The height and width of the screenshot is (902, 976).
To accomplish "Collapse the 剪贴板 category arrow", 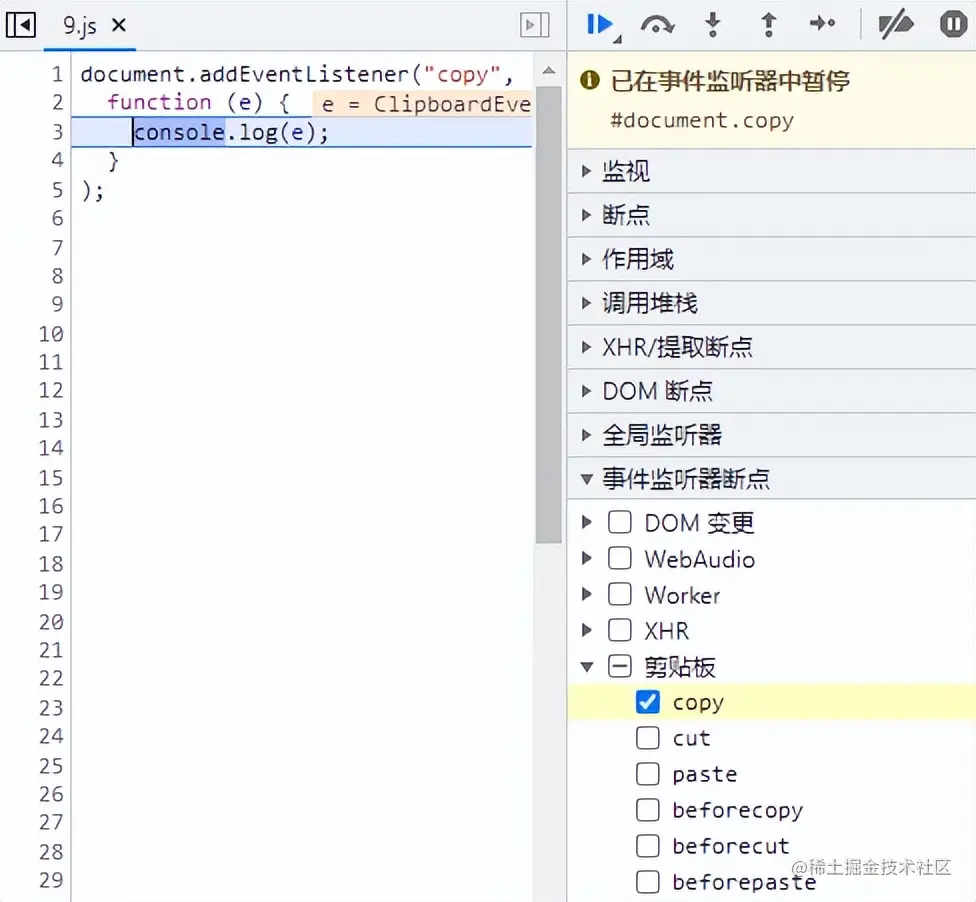I will [x=586, y=667].
